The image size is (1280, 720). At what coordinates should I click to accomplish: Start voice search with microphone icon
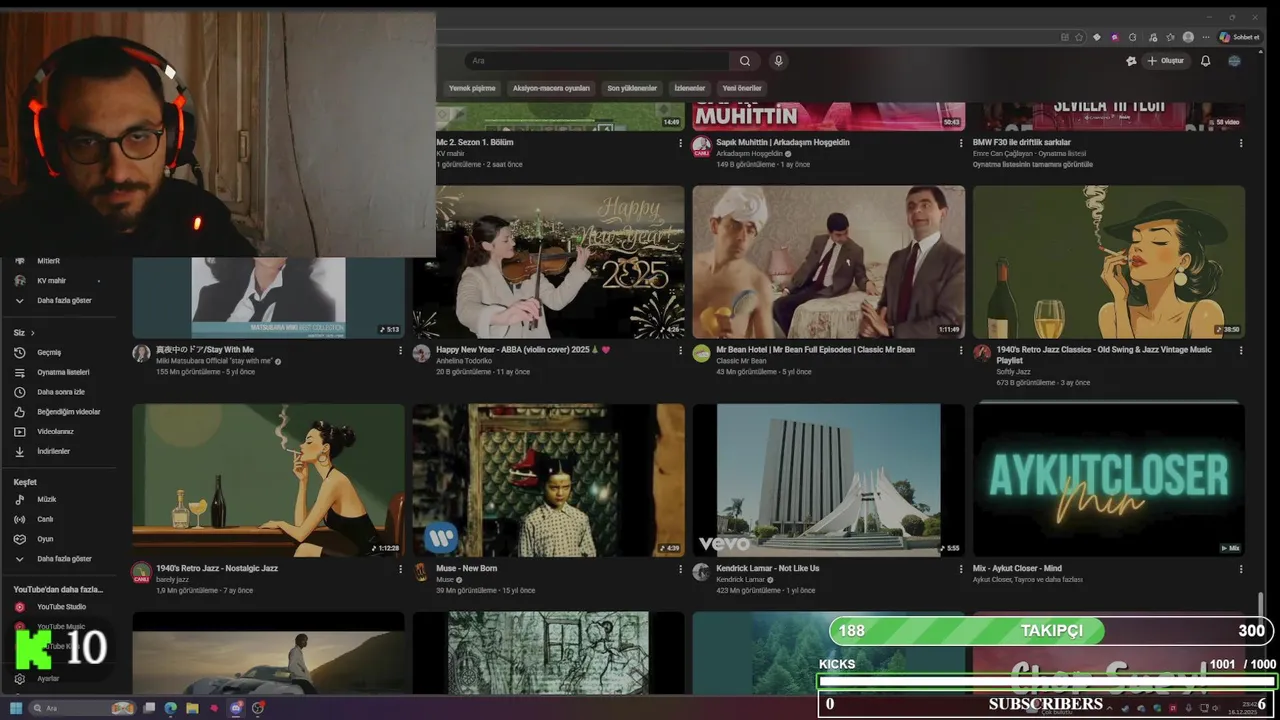point(778,61)
